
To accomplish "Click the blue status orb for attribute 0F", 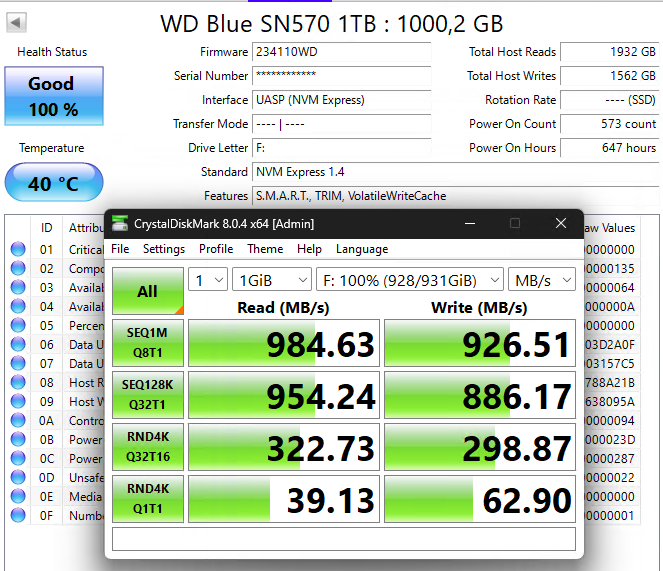I will [18, 515].
